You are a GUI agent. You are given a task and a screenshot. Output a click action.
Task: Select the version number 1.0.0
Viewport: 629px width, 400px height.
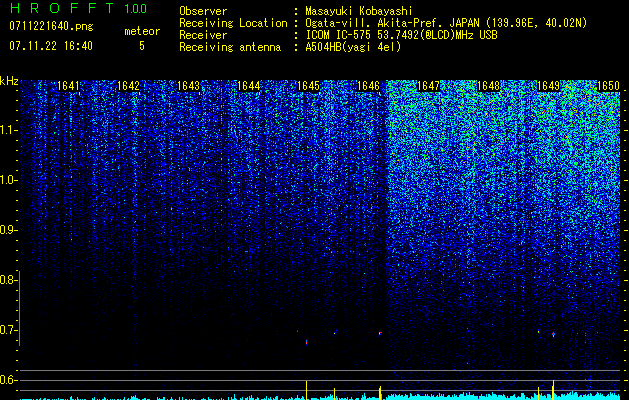(x=136, y=8)
